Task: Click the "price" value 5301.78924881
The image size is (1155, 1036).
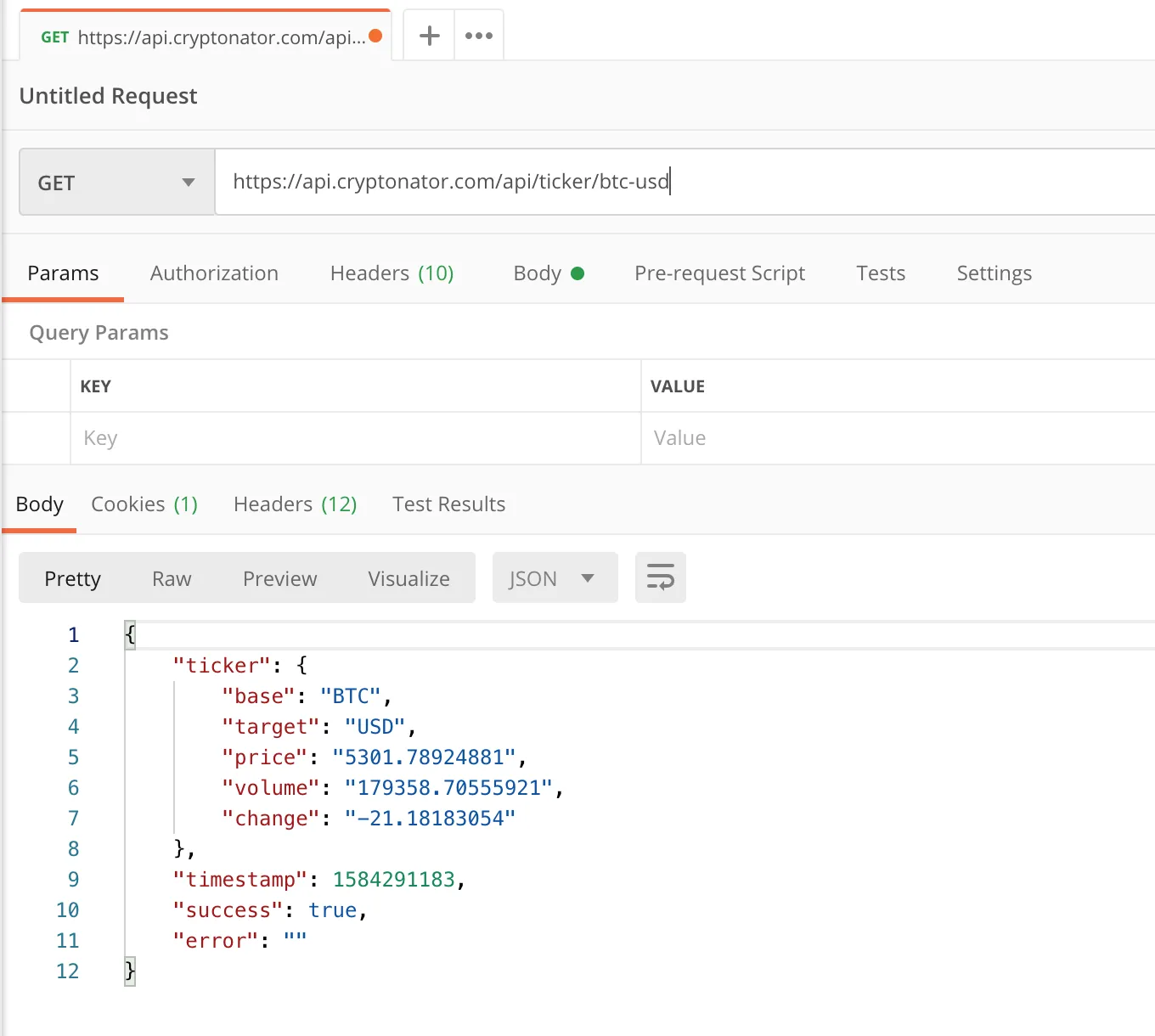Action: coord(424,757)
